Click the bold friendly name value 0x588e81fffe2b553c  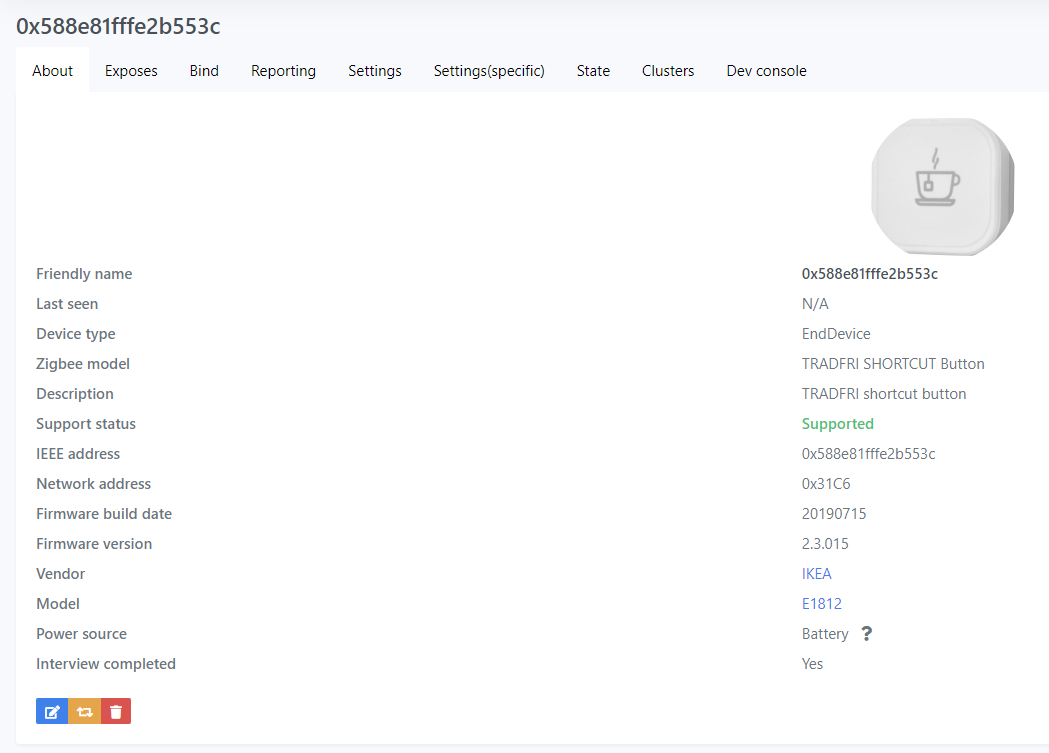870,274
